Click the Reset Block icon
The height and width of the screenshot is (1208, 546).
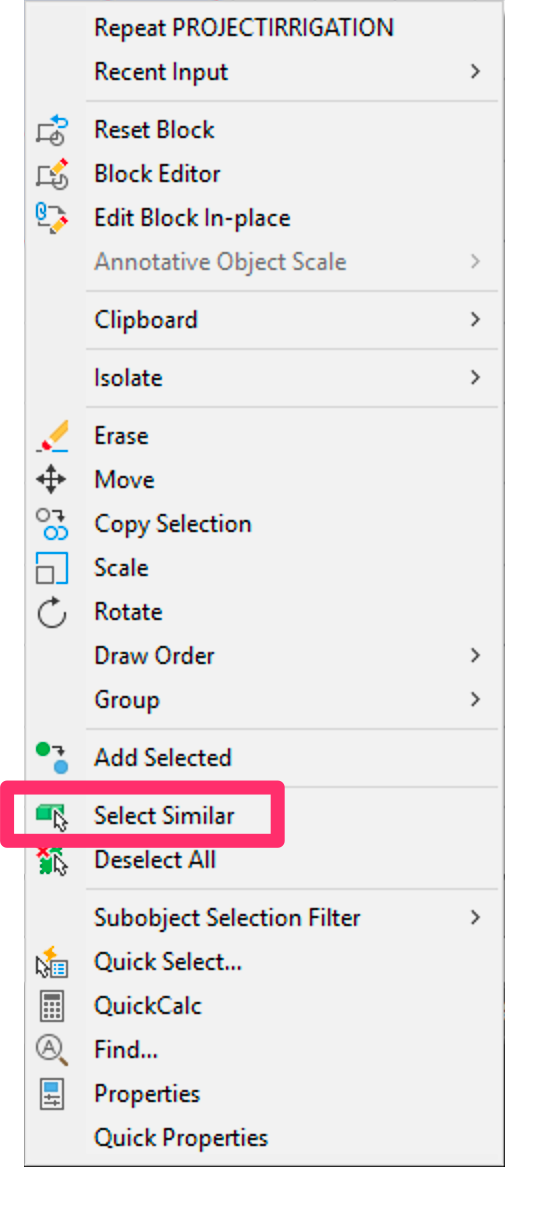[52, 130]
